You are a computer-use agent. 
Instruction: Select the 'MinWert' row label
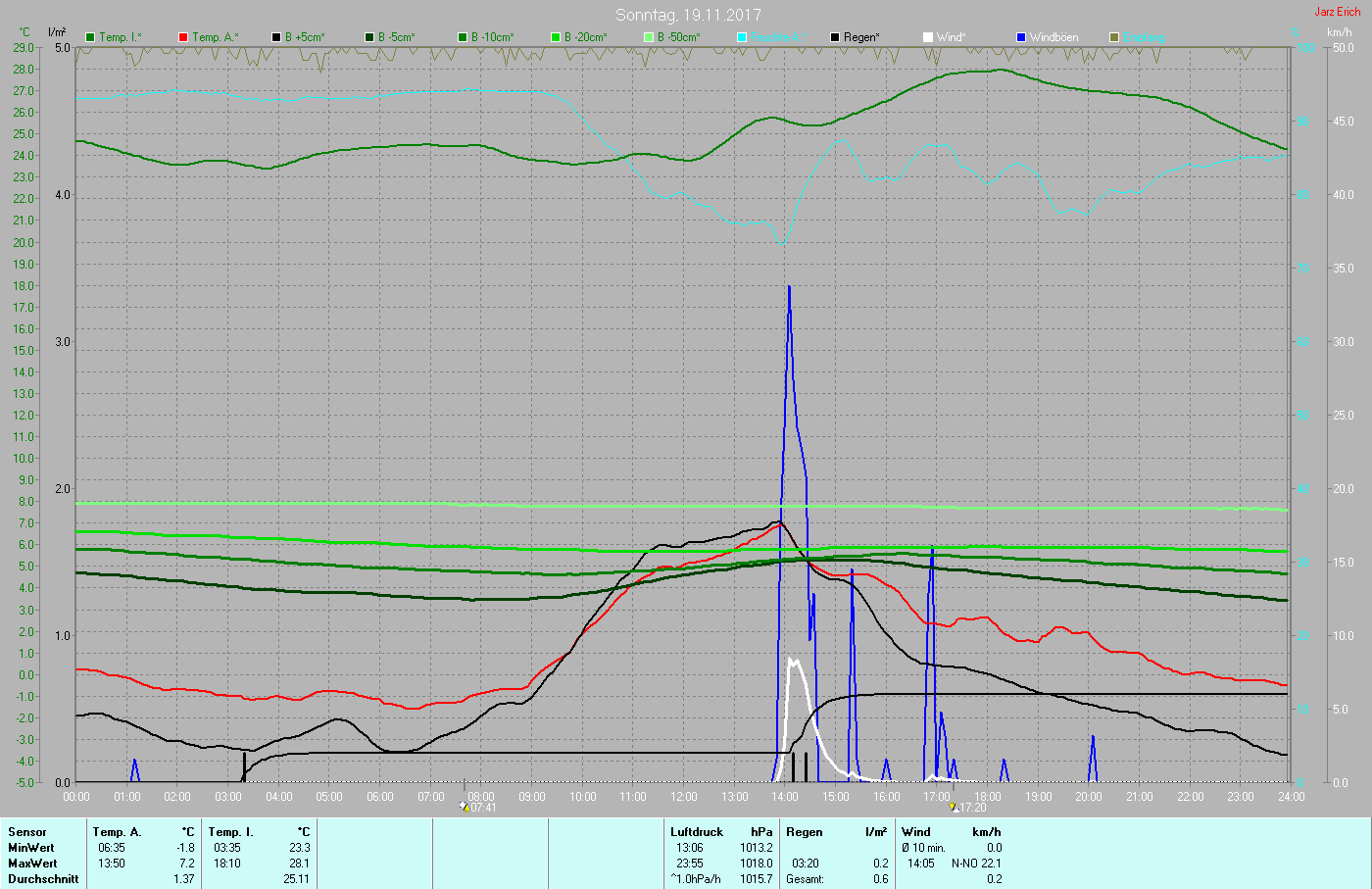[31, 848]
